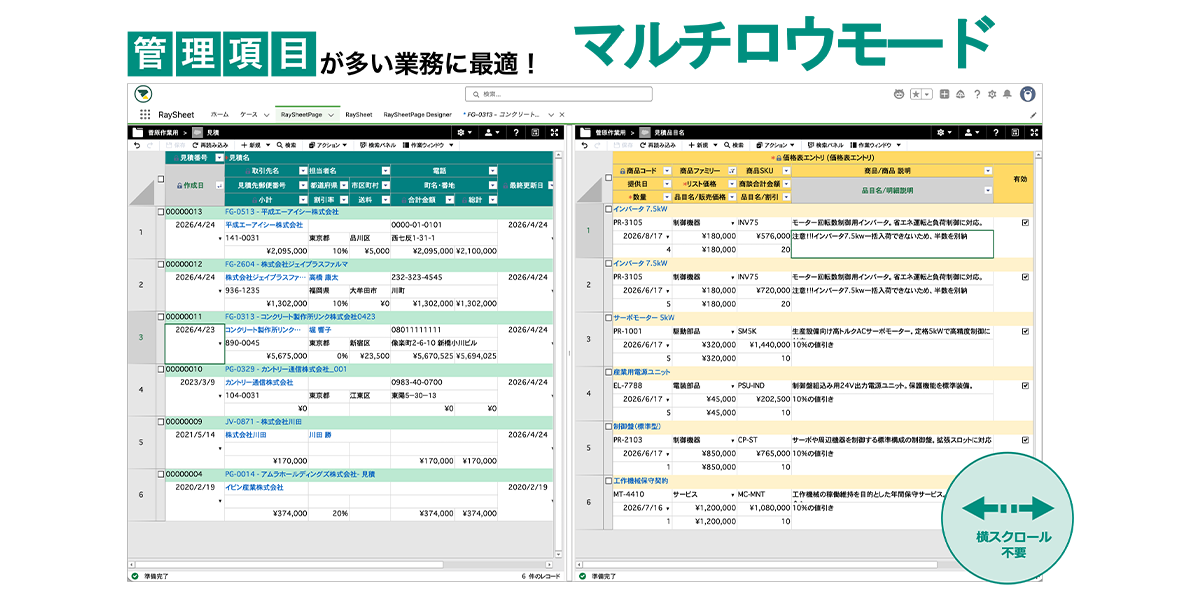Select the FG-0313 コンクリート tab

pyautogui.click(x=503, y=115)
